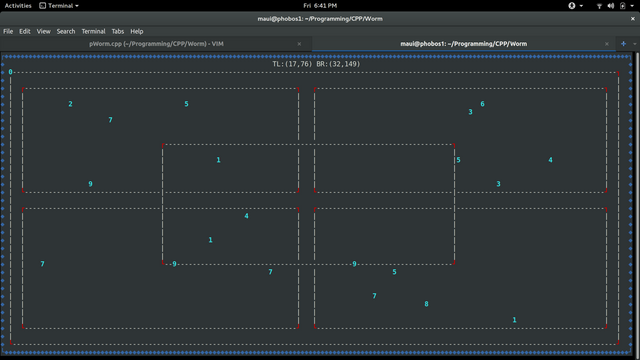Click the cyan 9 in the top-left box
This screenshot has width=640, height=360.
point(91,184)
